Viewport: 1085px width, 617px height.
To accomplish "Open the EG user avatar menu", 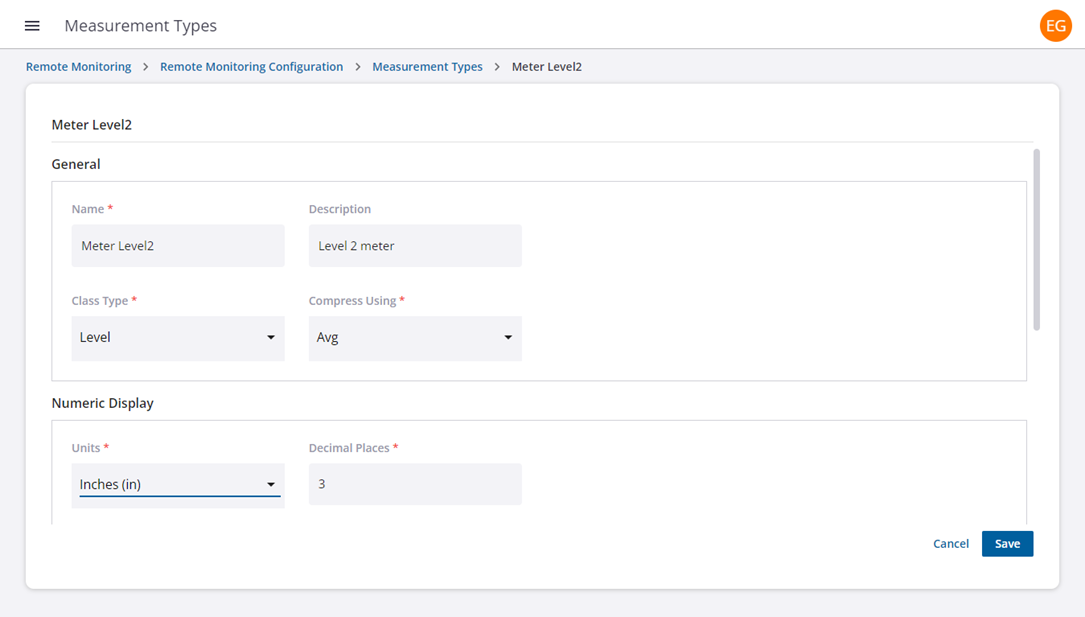I will pos(1055,25).
